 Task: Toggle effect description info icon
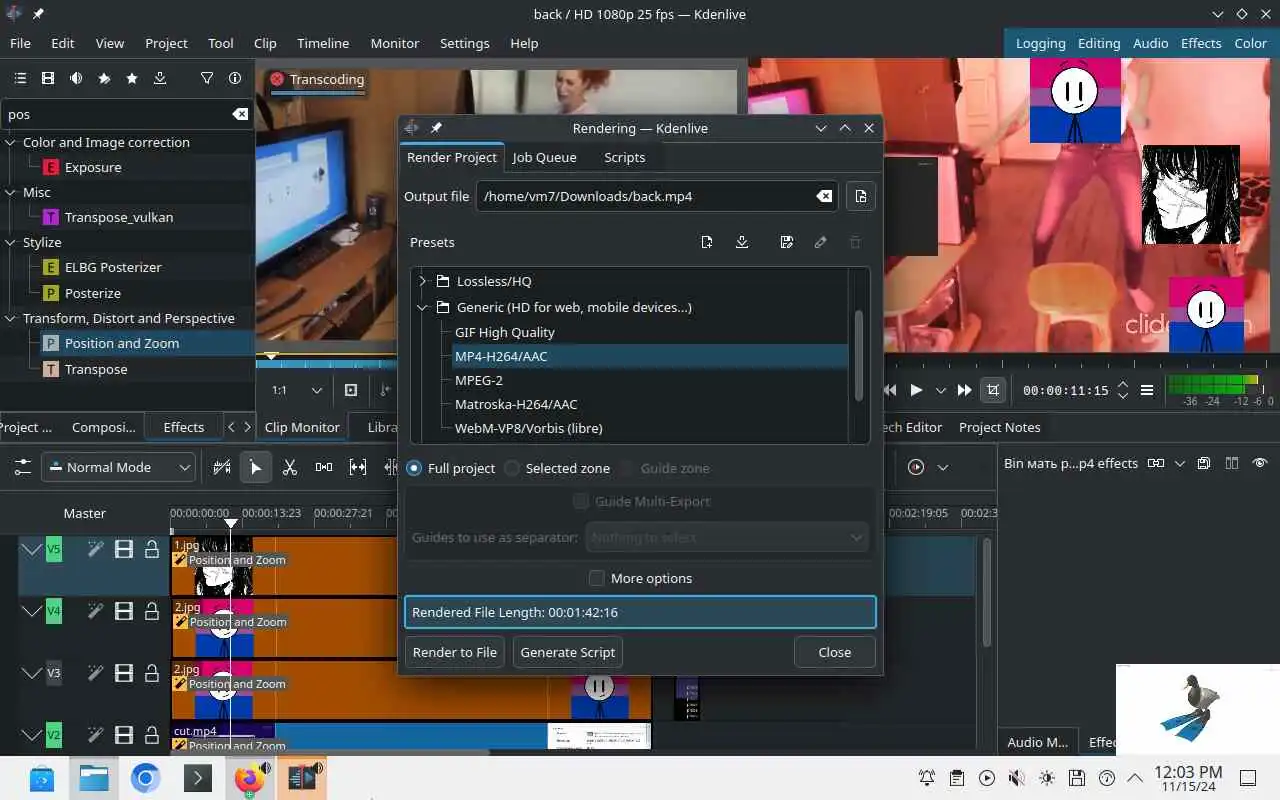(x=235, y=78)
